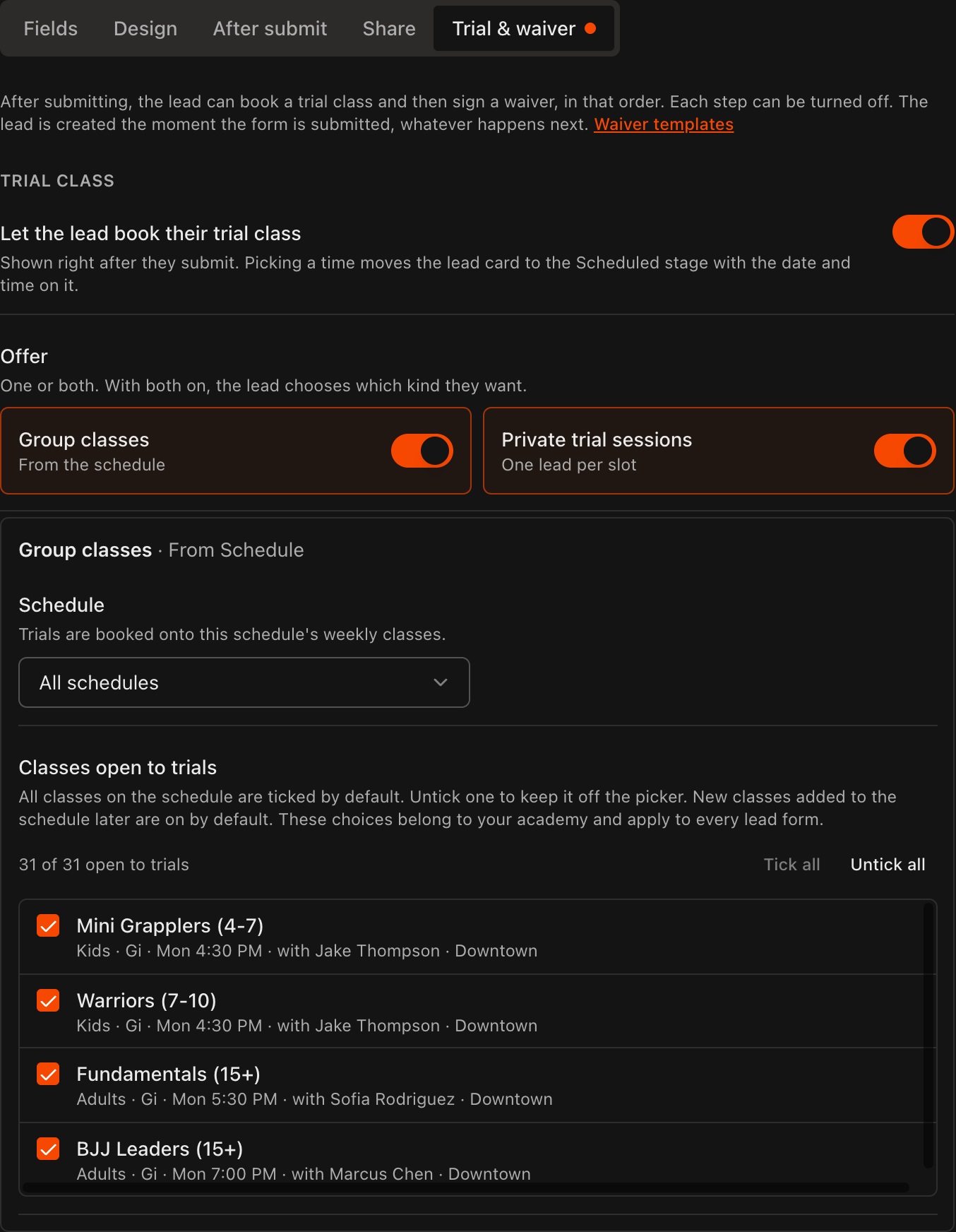
Task: Open the After submit tab
Action: tap(270, 29)
